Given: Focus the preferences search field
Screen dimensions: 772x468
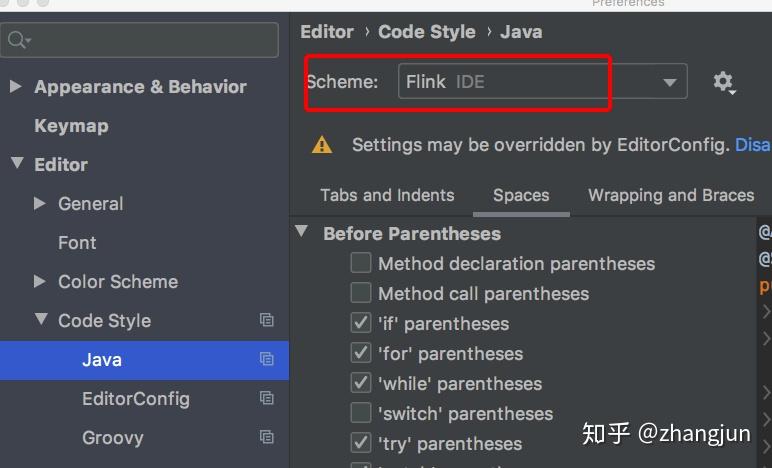Looking at the screenshot, I should [139, 40].
